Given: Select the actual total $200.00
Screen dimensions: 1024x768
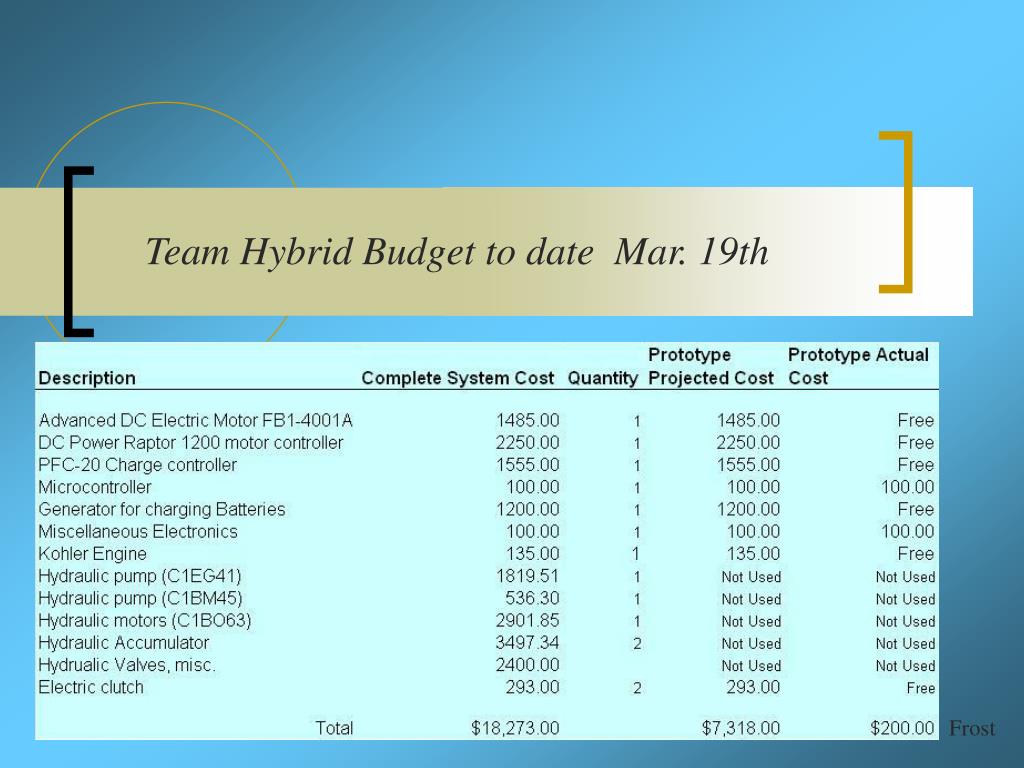Looking at the screenshot, I should pos(902,728).
